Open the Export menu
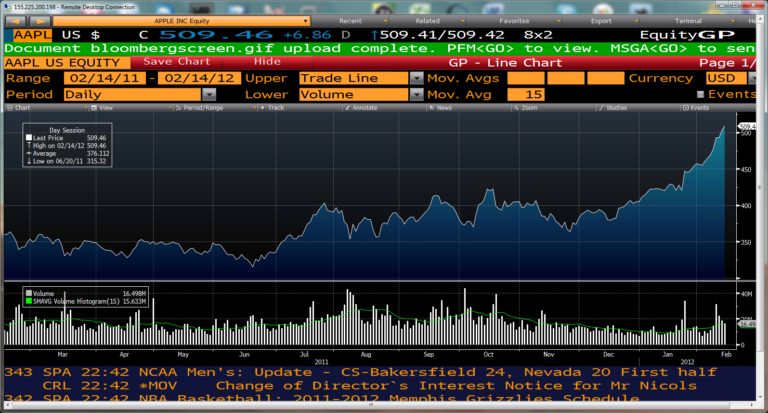 click(x=601, y=19)
